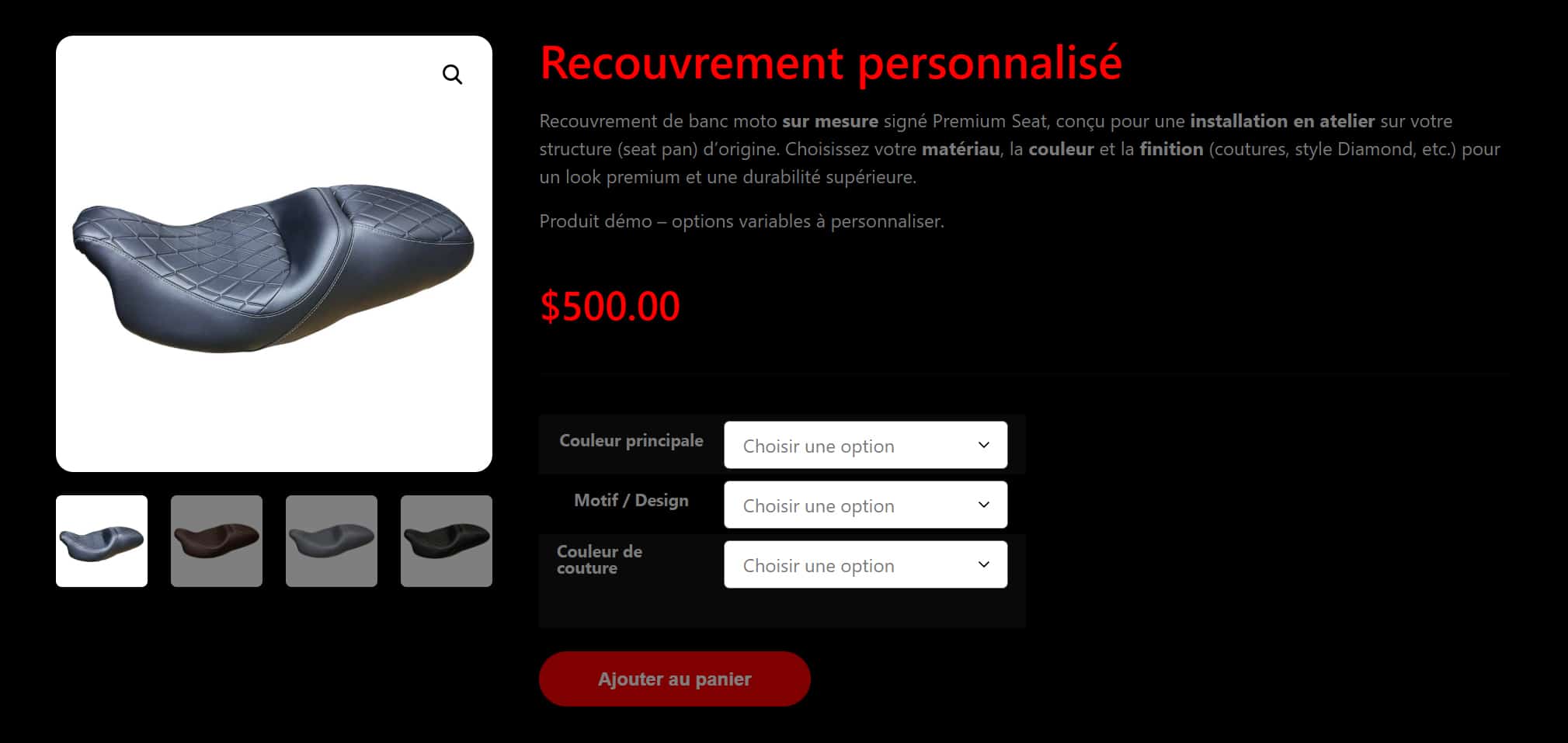Click the chevron arrow in Couleur de couture dropdown

click(x=983, y=564)
